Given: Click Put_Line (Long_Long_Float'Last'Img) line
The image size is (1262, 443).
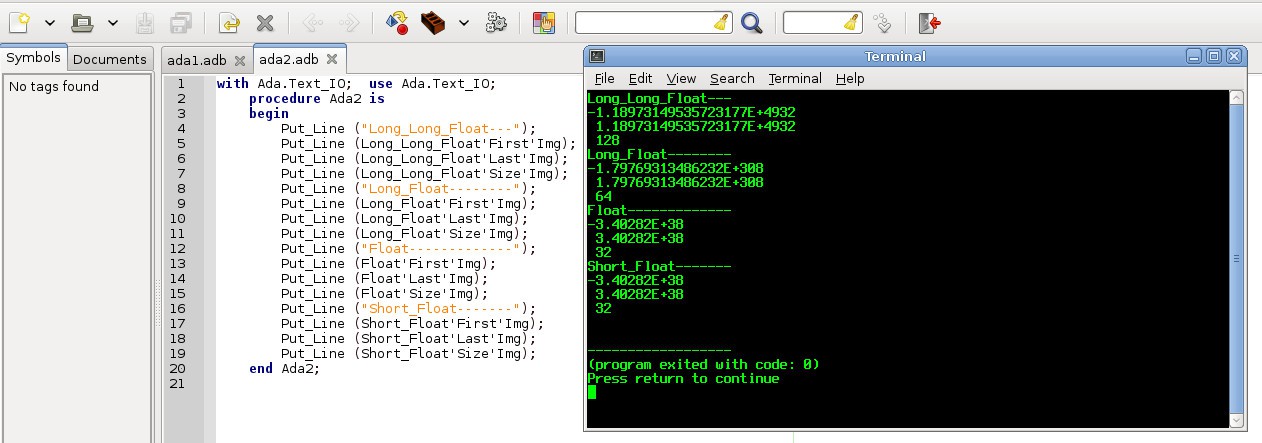Looking at the screenshot, I should point(425,159).
